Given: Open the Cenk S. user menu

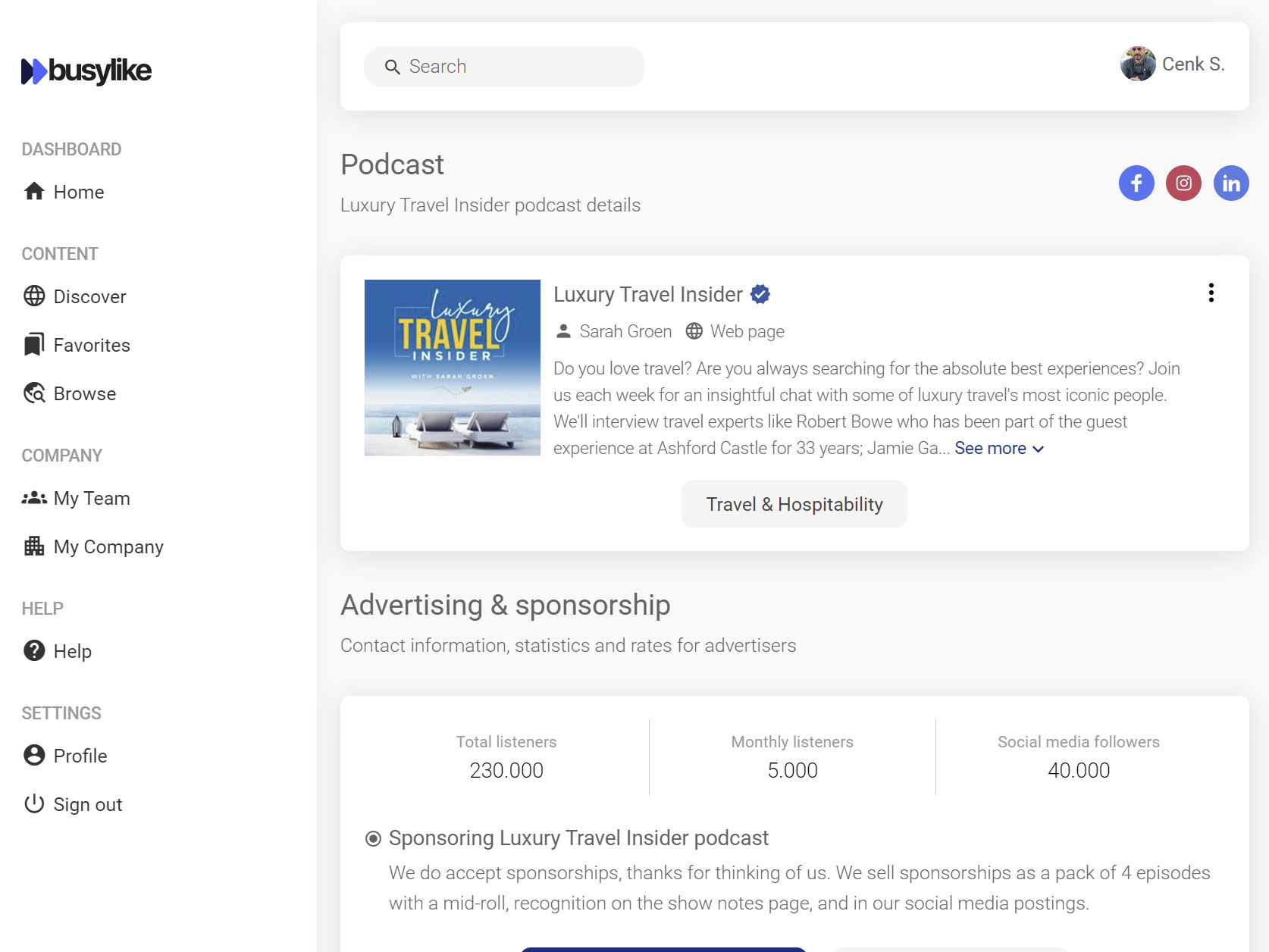Looking at the screenshot, I should coord(1172,64).
